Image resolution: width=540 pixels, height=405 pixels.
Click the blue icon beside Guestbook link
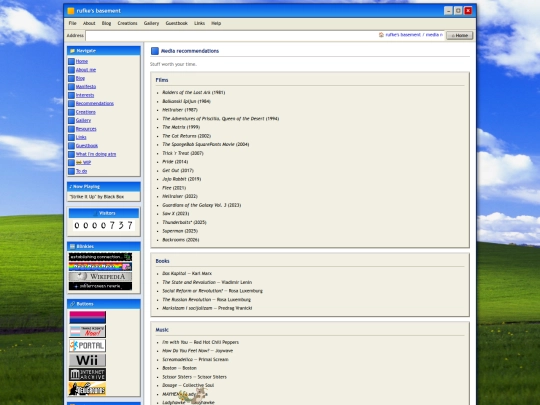71,146
